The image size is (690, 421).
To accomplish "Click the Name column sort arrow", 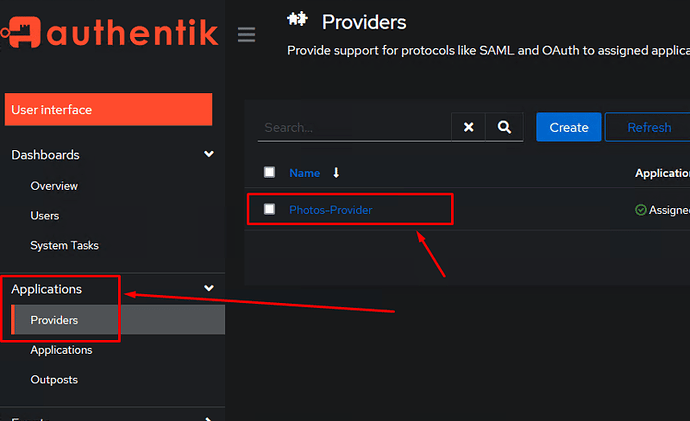I will (336, 173).
